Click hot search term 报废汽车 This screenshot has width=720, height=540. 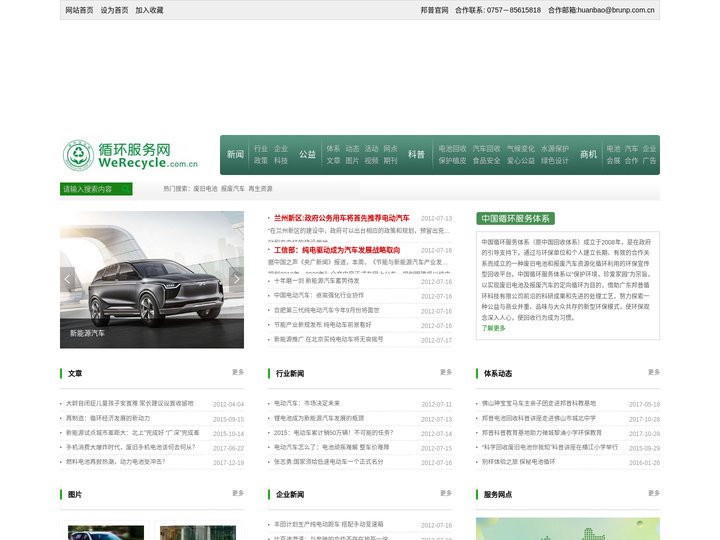(x=233, y=189)
